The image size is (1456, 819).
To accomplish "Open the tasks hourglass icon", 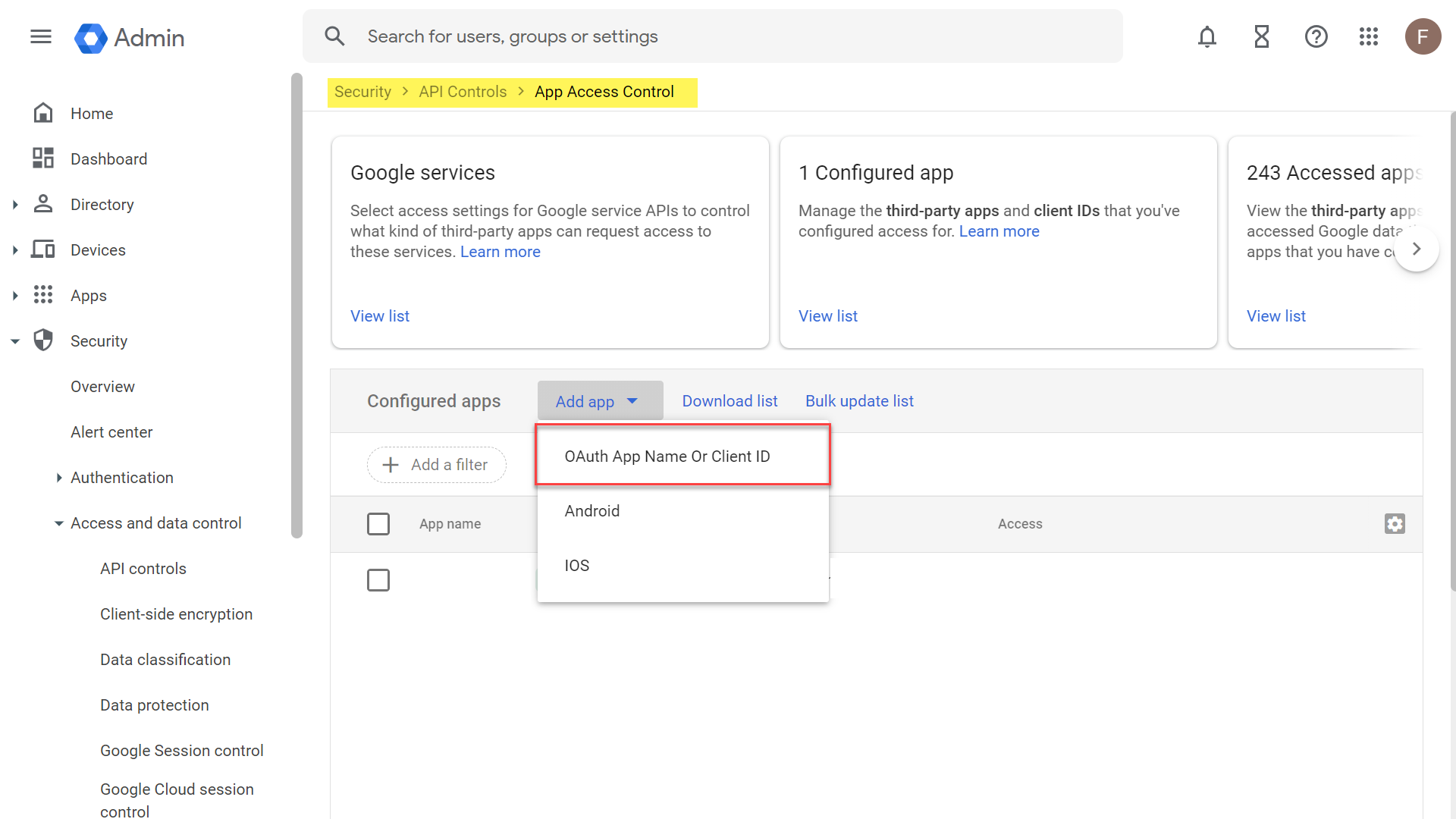I will (1262, 36).
